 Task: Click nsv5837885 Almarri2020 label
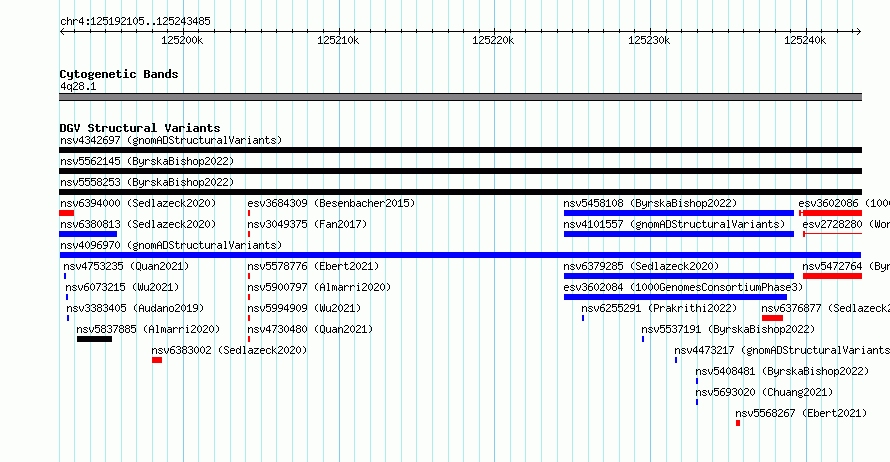148,329
